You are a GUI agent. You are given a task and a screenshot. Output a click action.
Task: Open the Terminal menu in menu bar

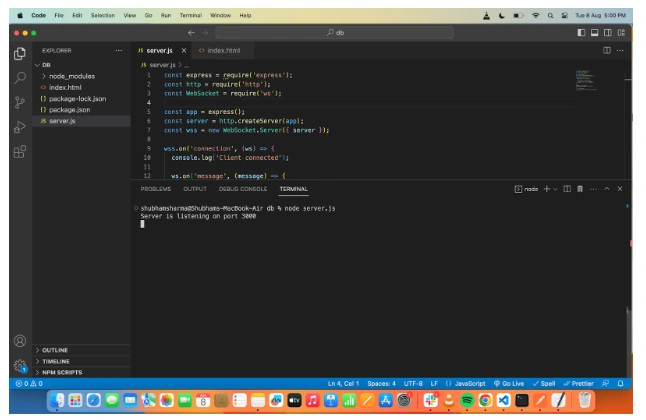point(191,15)
